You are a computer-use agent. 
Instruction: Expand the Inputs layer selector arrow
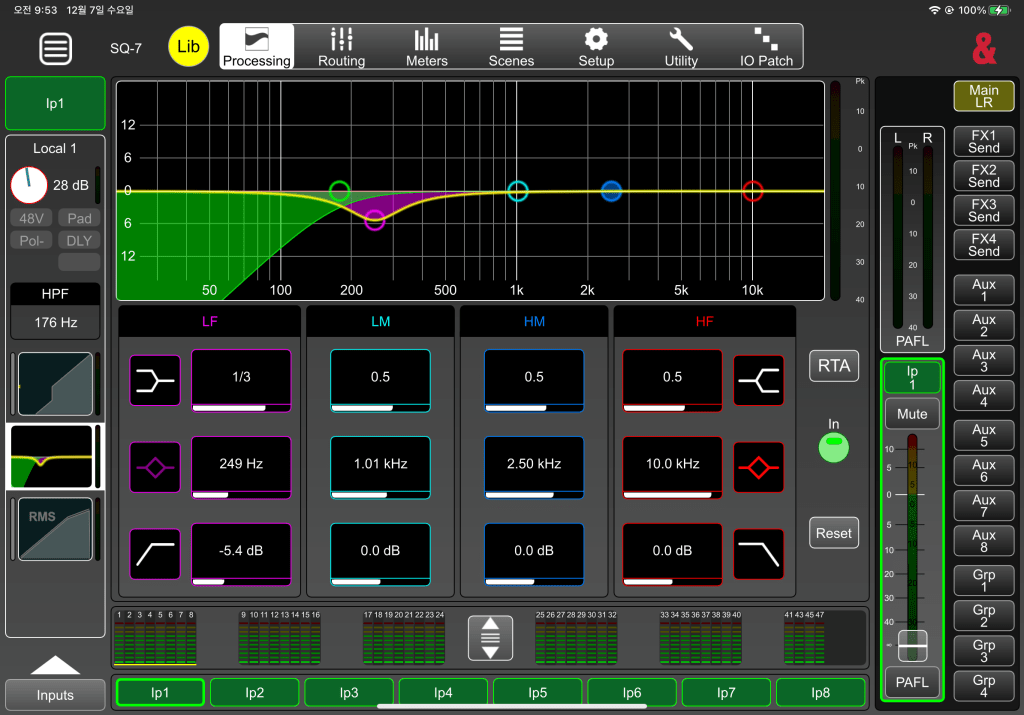click(55, 666)
